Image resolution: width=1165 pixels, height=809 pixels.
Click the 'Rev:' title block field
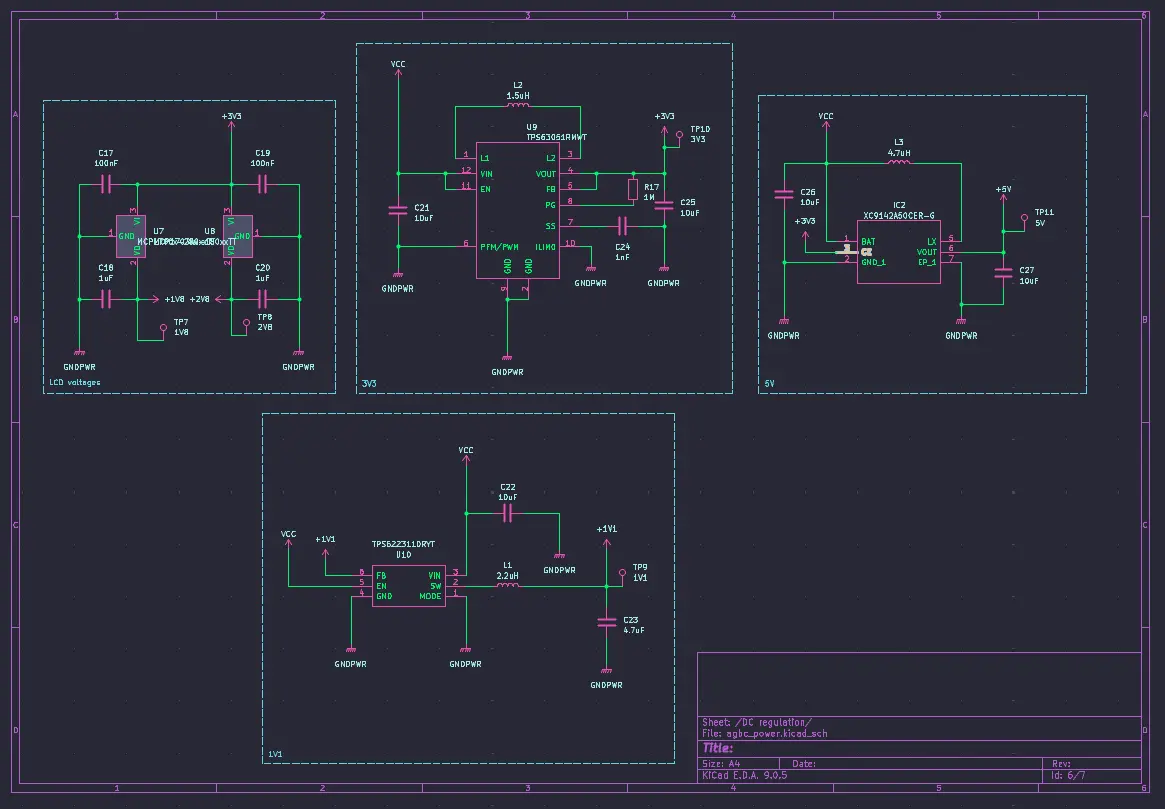(x=1061, y=764)
